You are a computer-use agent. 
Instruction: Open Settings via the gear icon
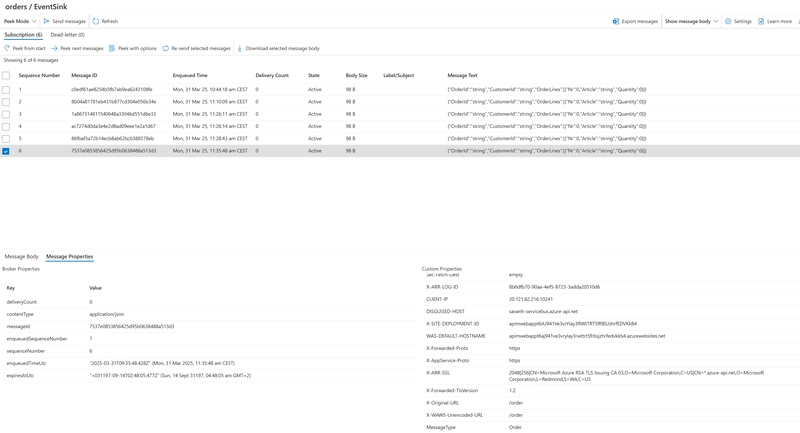tap(728, 21)
